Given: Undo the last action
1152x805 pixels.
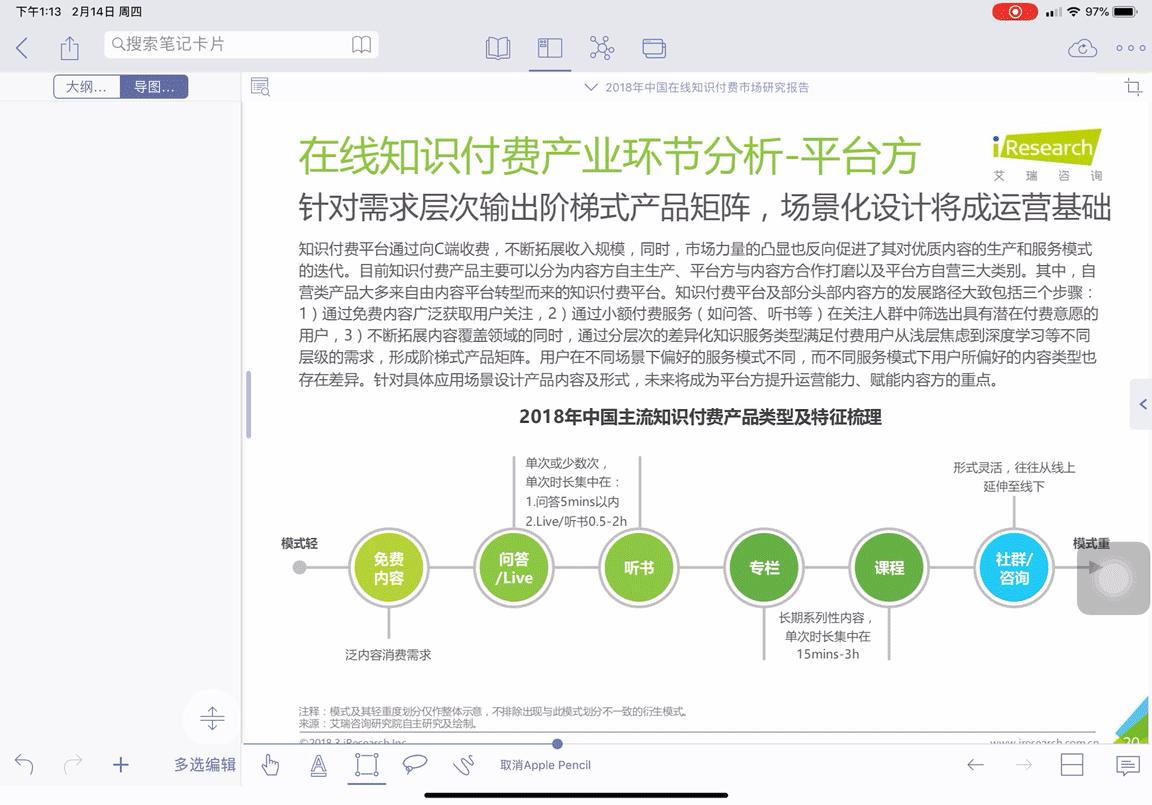Looking at the screenshot, I should click(24, 764).
